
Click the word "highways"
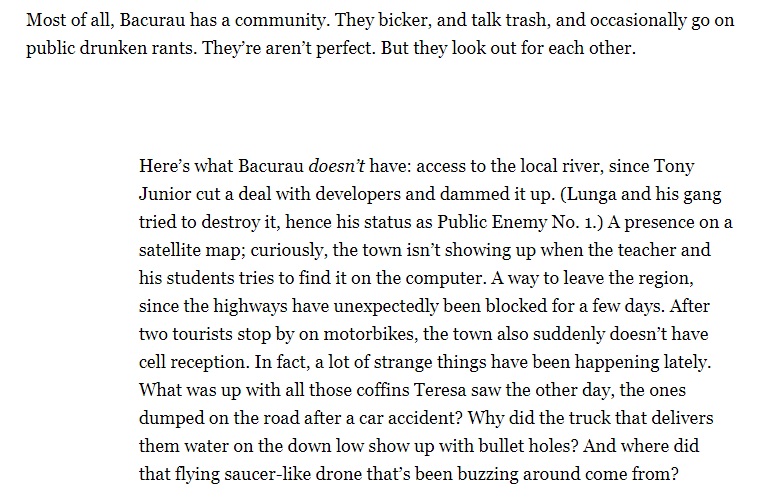click(x=250, y=306)
